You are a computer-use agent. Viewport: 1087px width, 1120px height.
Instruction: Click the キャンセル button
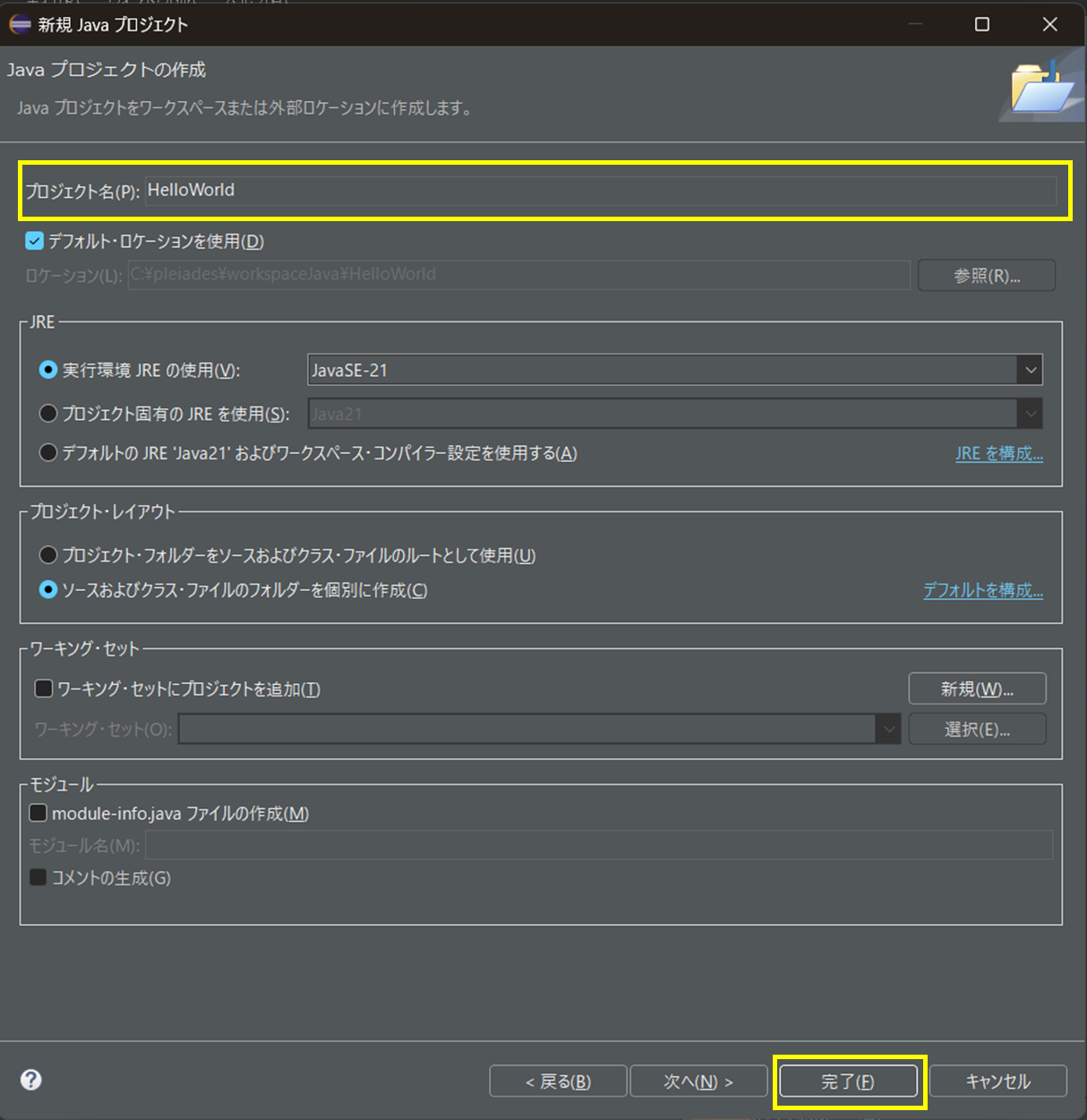tap(998, 1082)
